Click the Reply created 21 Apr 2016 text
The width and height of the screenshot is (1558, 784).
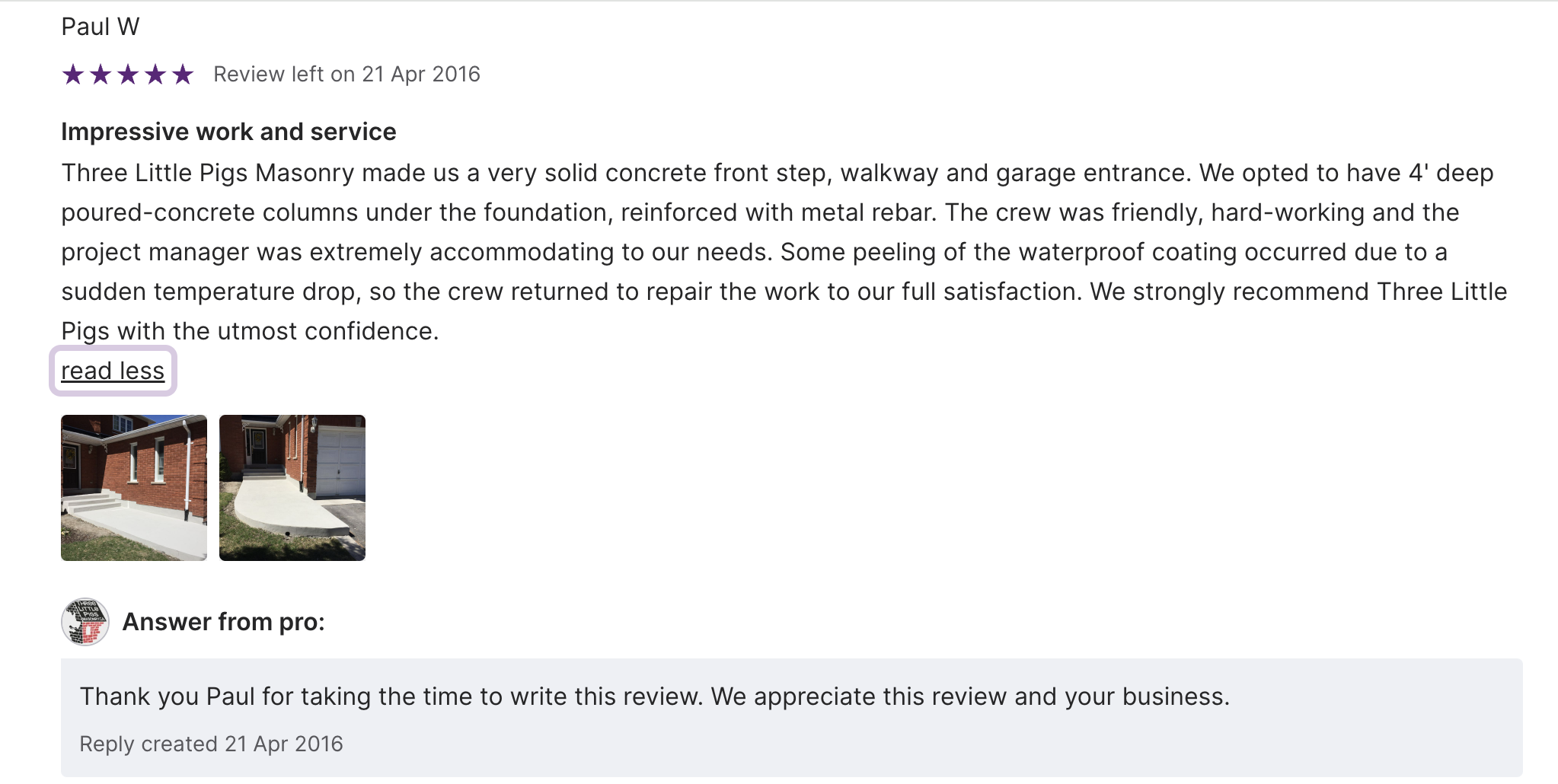coord(211,744)
